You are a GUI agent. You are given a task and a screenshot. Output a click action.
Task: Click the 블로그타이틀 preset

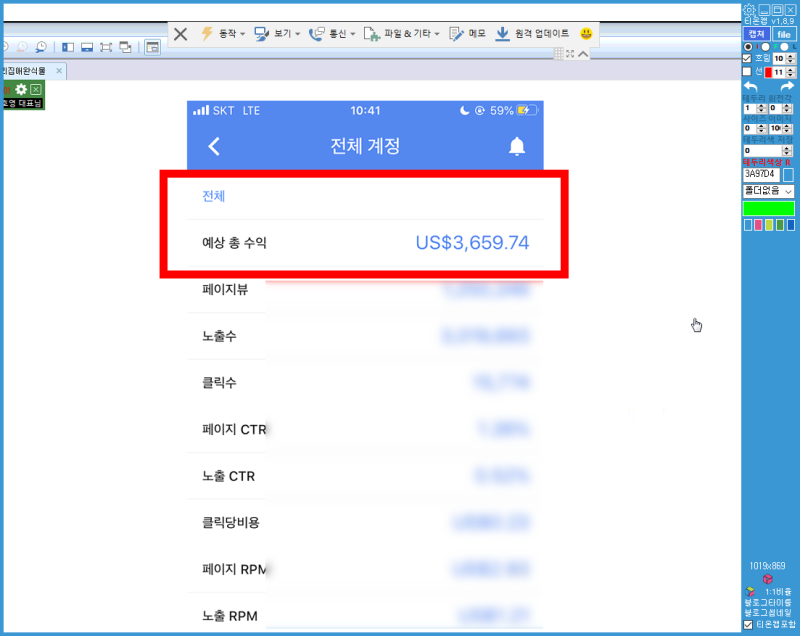(768, 602)
